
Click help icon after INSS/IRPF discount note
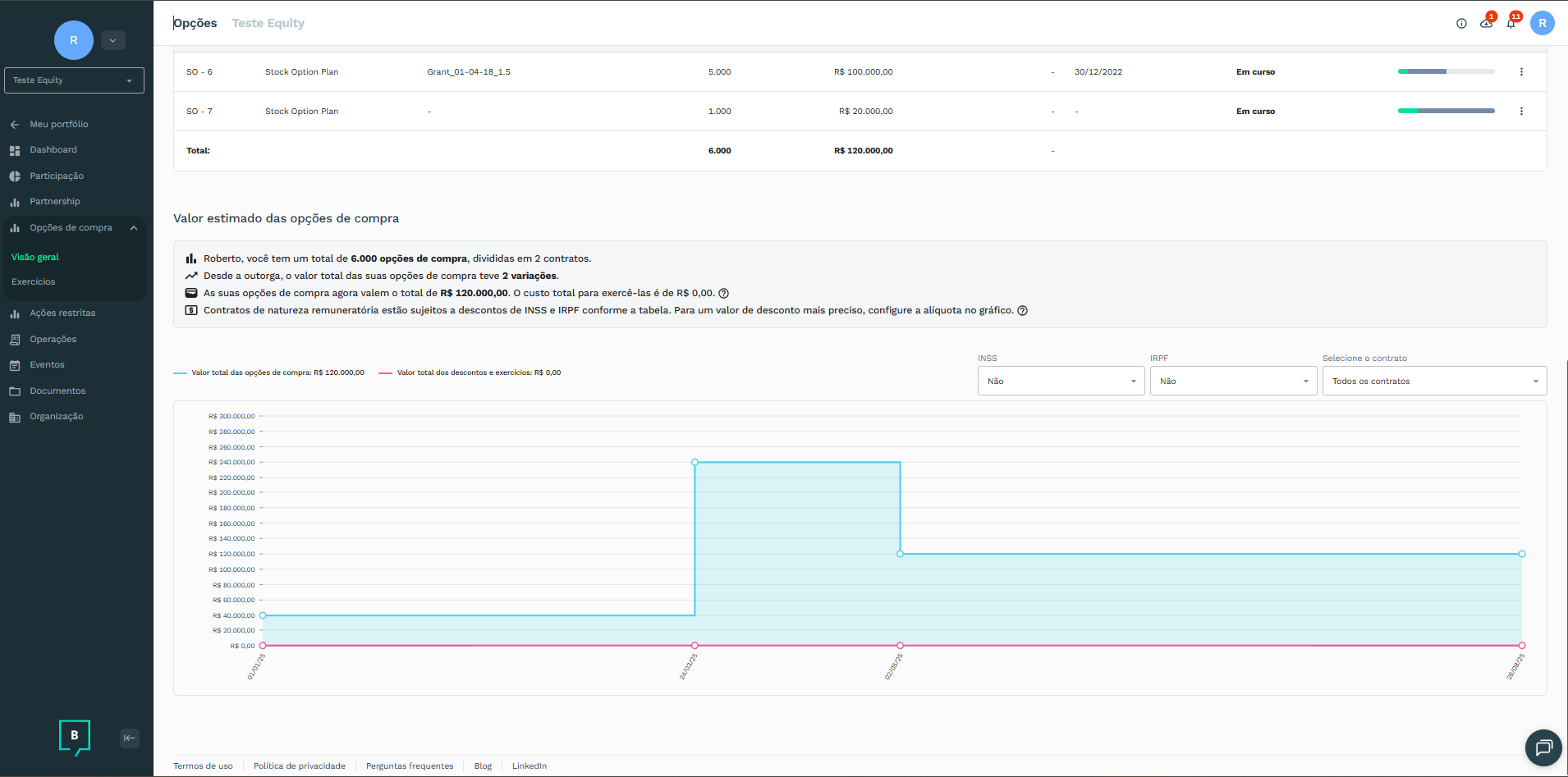click(x=1022, y=311)
